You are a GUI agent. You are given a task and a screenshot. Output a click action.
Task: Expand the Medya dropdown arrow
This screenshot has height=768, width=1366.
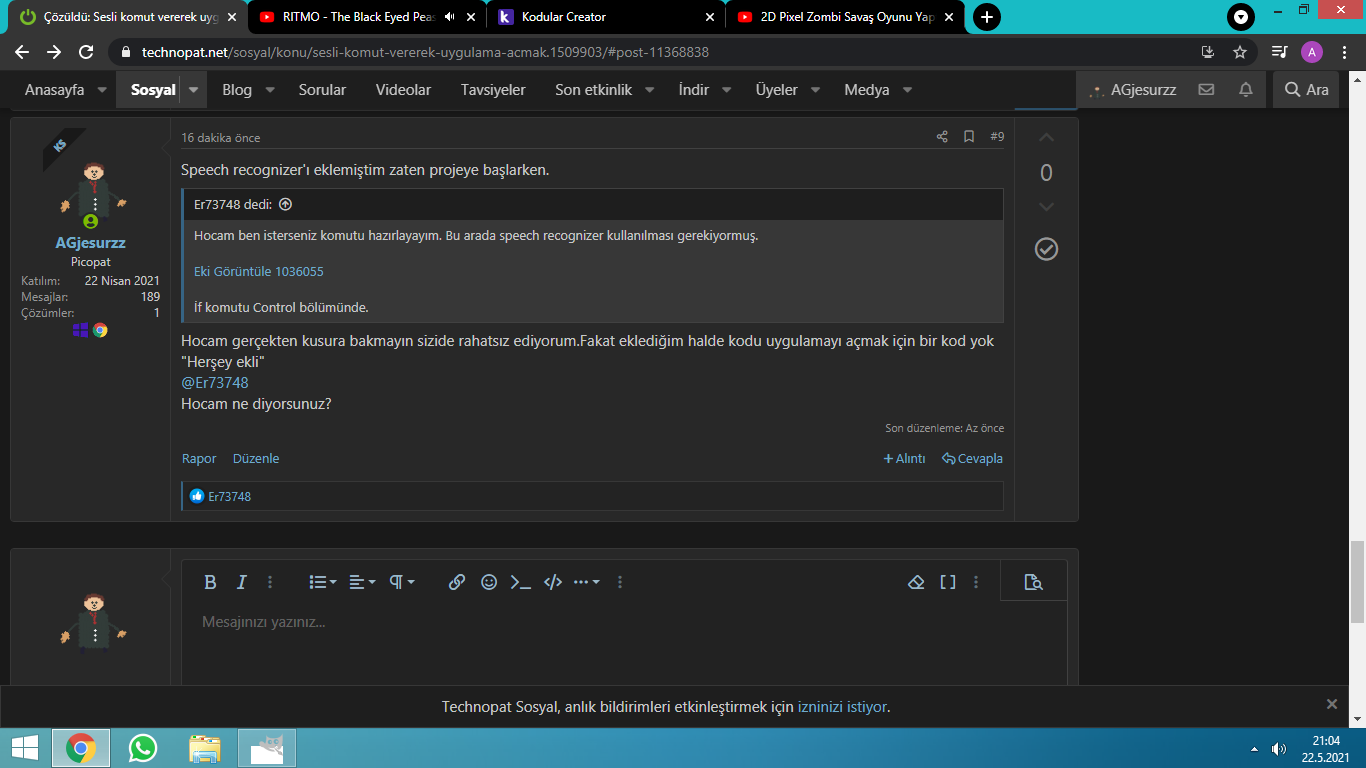[908, 90]
